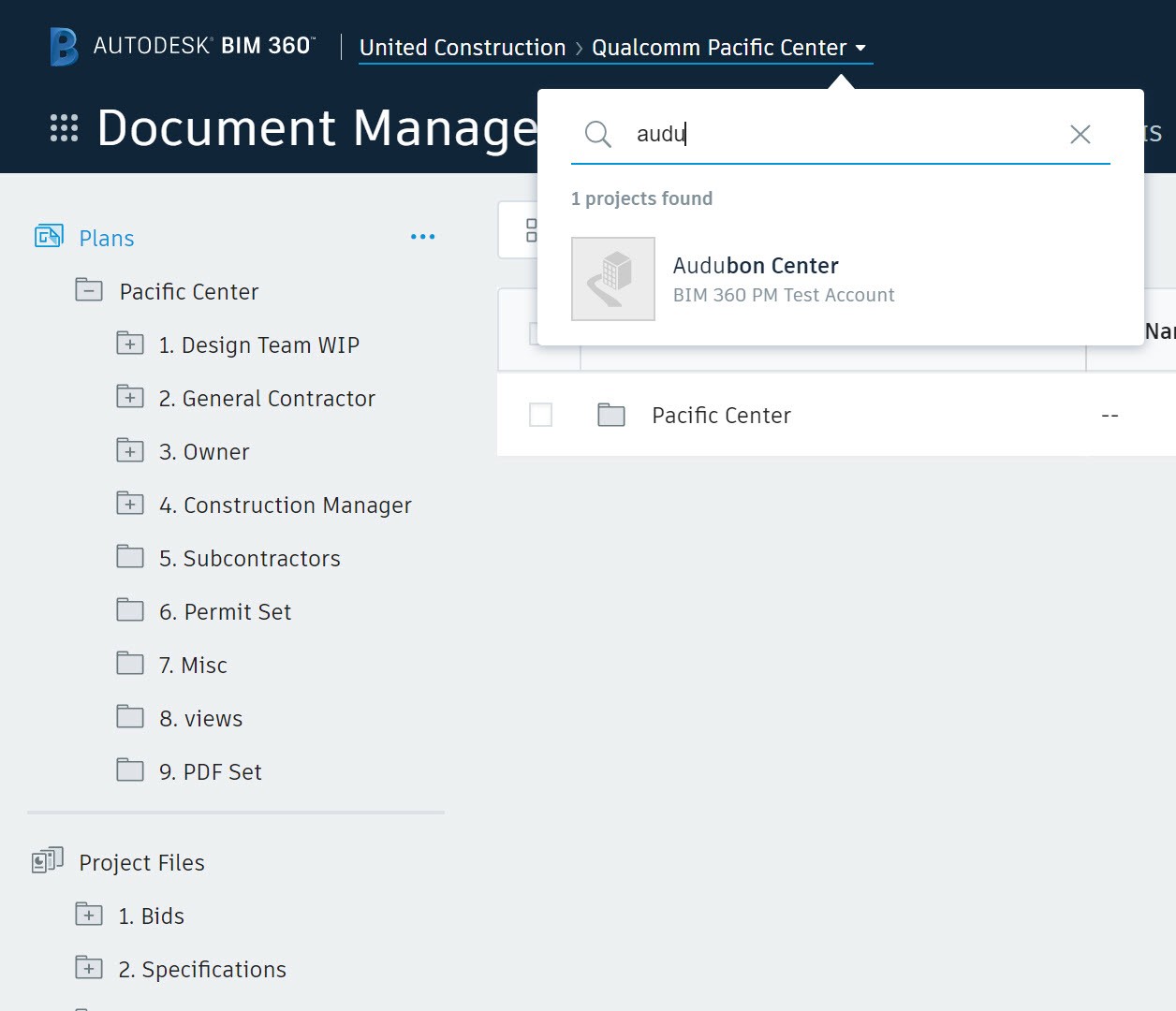Select the 1. Bids folder label

coord(152,916)
